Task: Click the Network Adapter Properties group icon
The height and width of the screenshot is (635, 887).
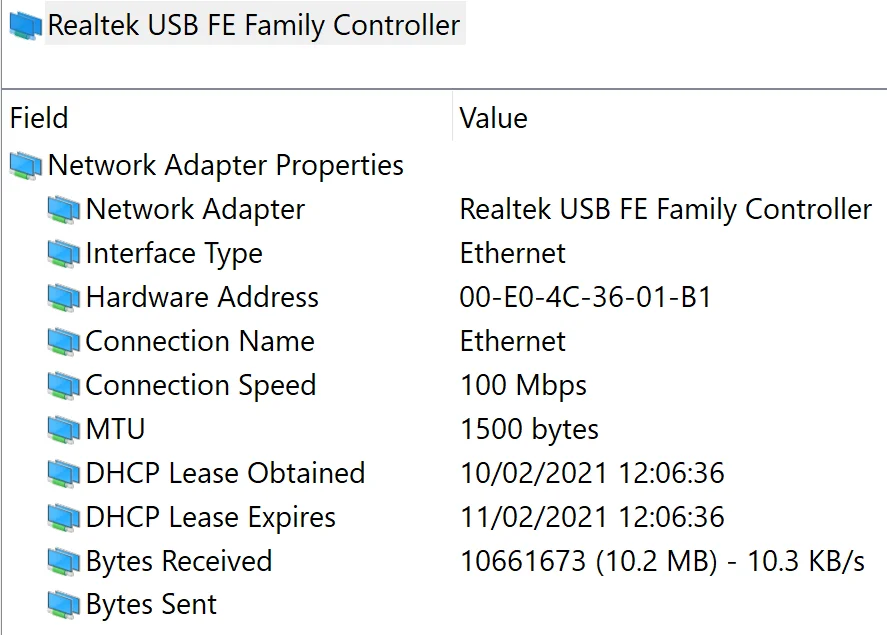Action: [x=25, y=165]
